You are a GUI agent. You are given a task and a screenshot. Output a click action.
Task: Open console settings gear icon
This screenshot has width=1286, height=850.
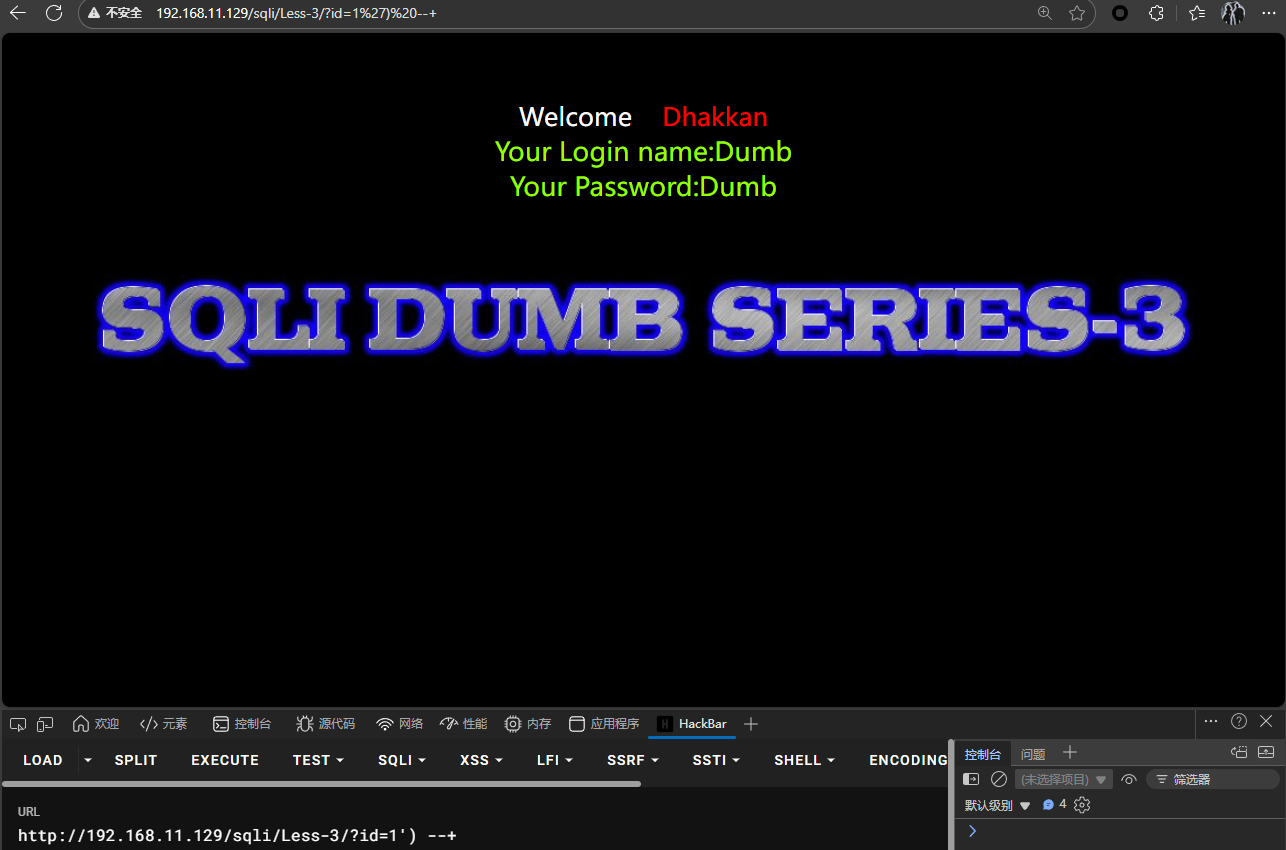coord(1082,805)
